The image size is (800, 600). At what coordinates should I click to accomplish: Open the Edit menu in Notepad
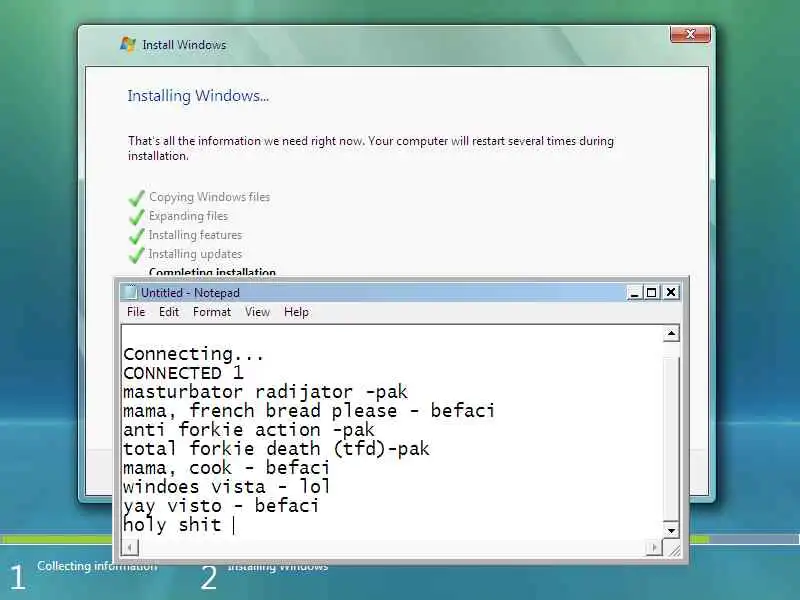tap(169, 312)
